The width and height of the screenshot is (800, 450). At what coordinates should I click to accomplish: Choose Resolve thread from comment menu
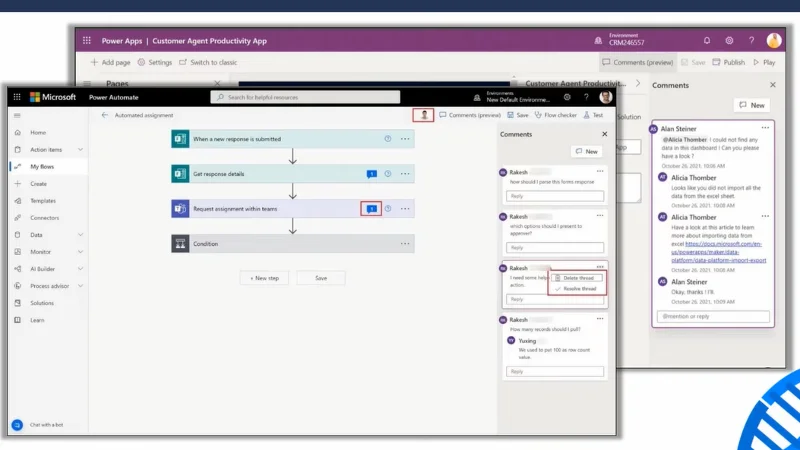tap(578, 289)
